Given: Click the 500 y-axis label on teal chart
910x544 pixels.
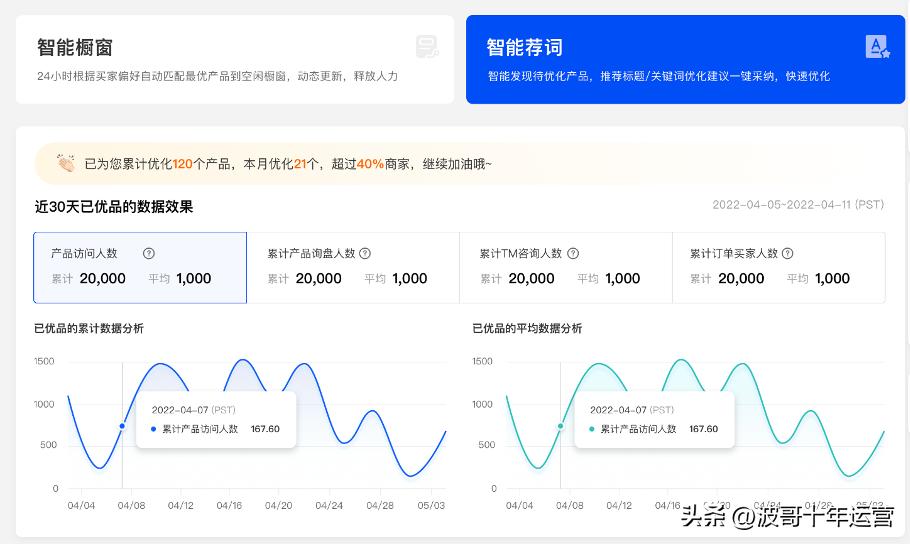Looking at the screenshot, I should (x=486, y=445).
